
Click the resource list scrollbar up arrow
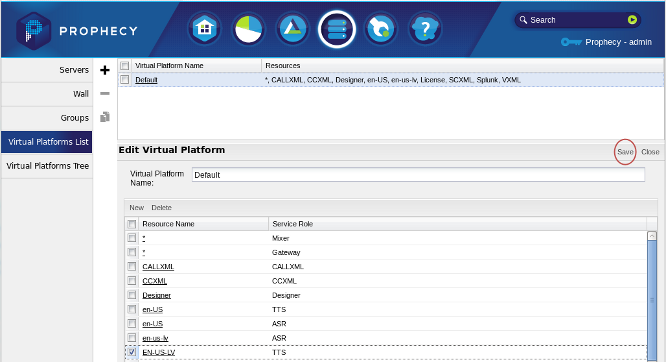pyautogui.click(x=652, y=236)
